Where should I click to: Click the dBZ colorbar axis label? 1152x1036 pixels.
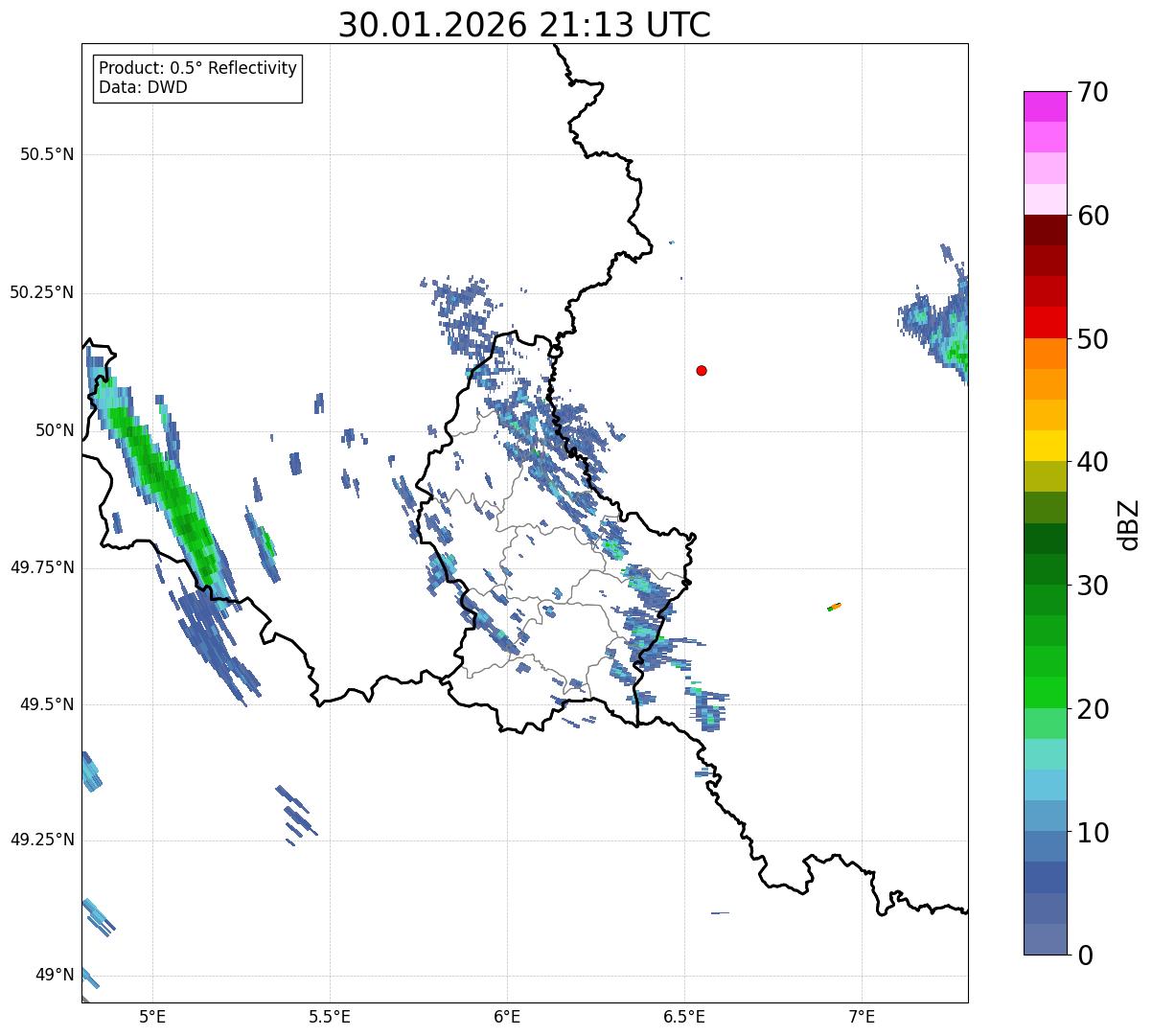click(x=1129, y=524)
